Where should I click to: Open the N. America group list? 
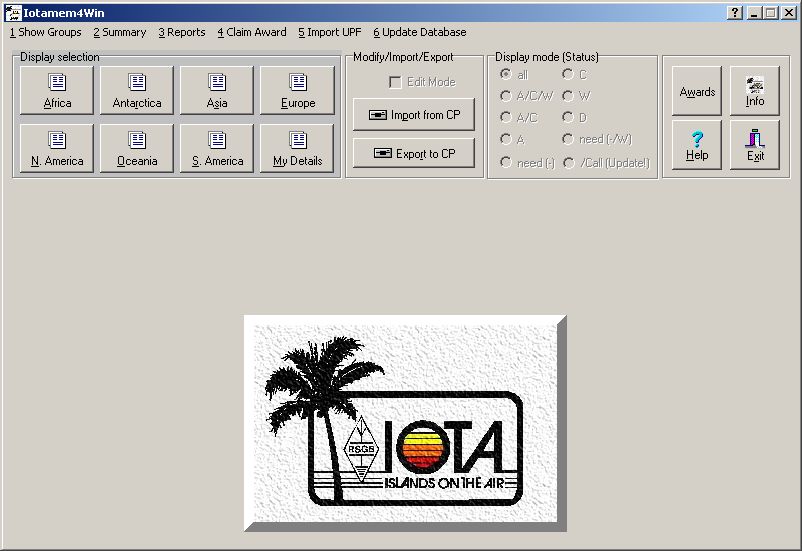coord(57,148)
